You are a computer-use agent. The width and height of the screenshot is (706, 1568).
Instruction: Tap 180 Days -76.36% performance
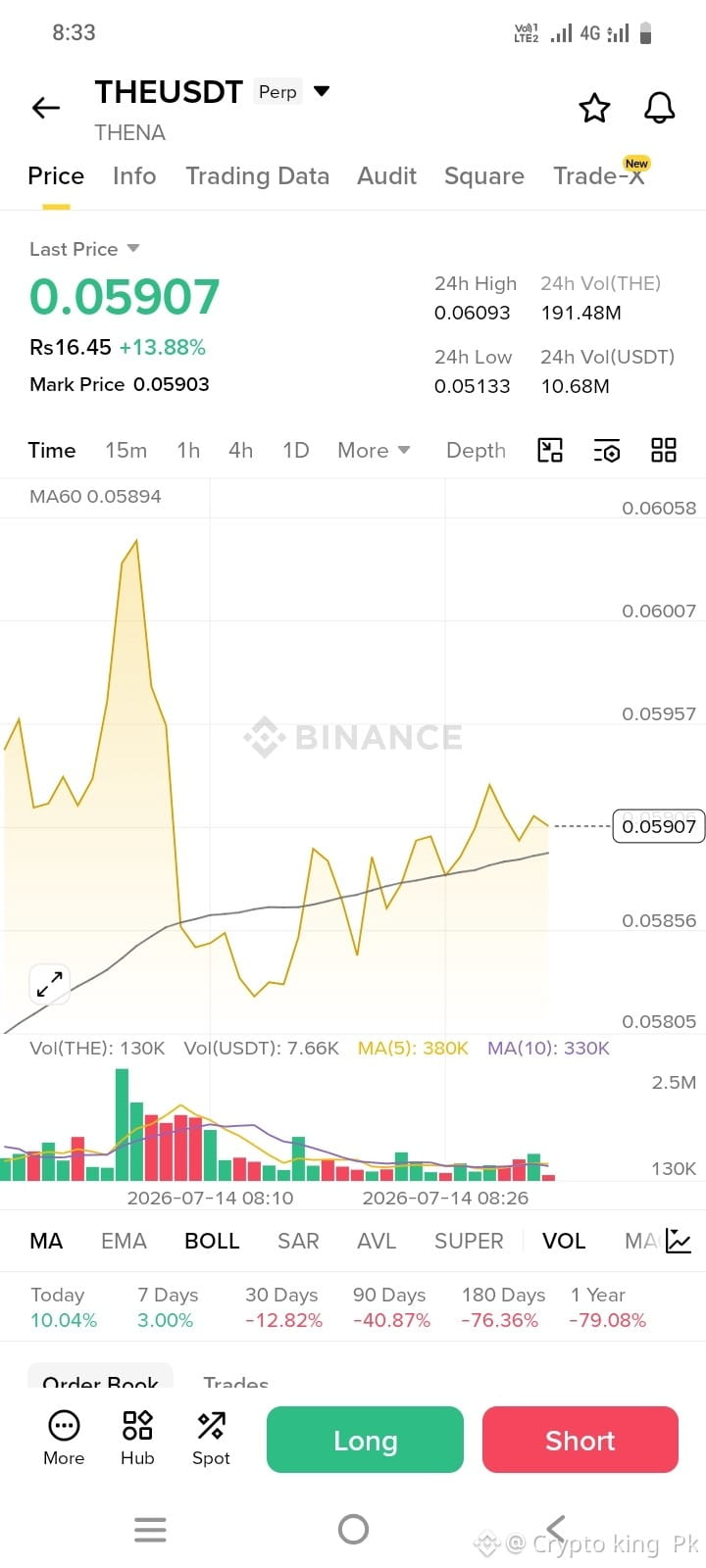point(502,1307)
